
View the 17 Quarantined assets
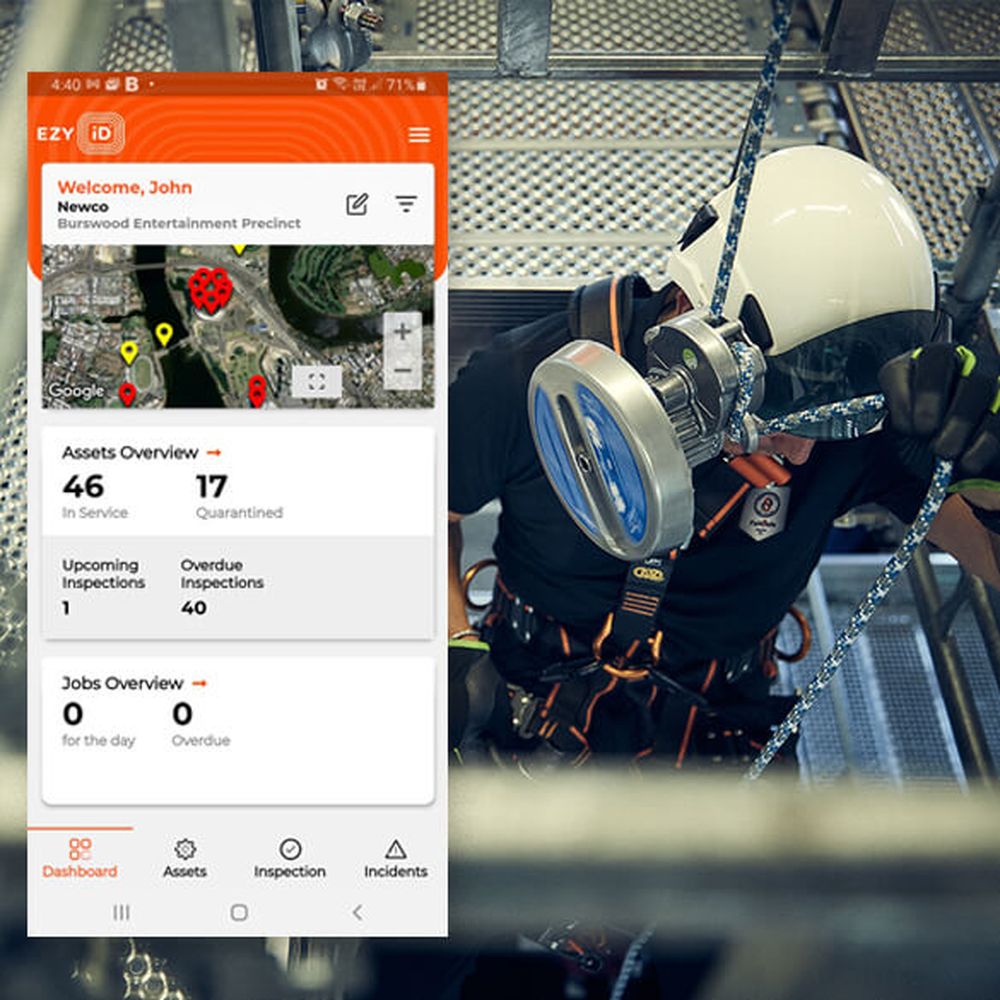(x=238, y=495)
